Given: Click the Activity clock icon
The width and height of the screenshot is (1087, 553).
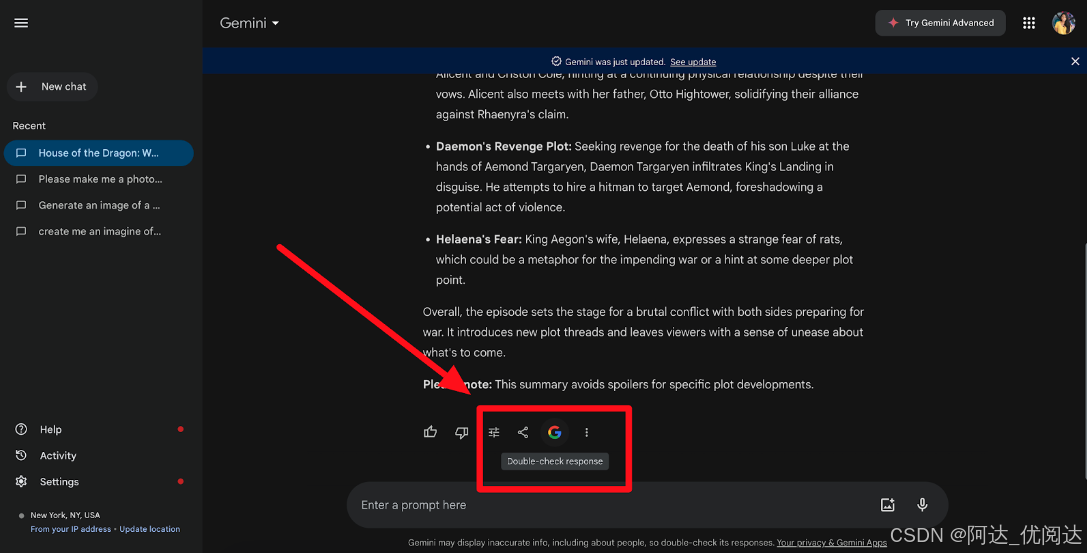Looking at the screenshot, I should coord(21,455).
